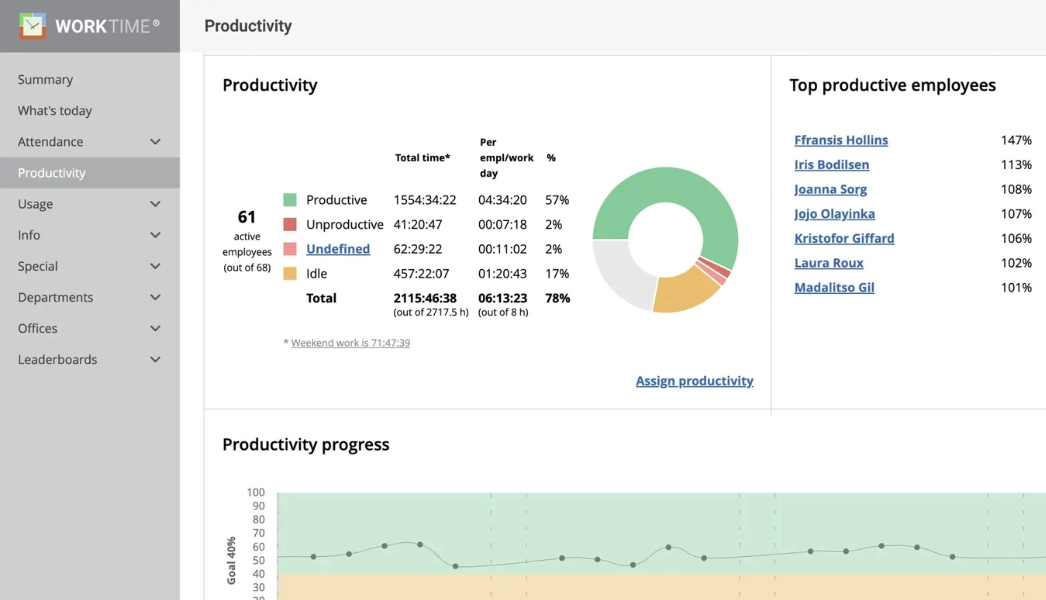The height and width of the screenshot is (600, 1046).
Task: Go to What's today
Action: click(x=55, y=111)
